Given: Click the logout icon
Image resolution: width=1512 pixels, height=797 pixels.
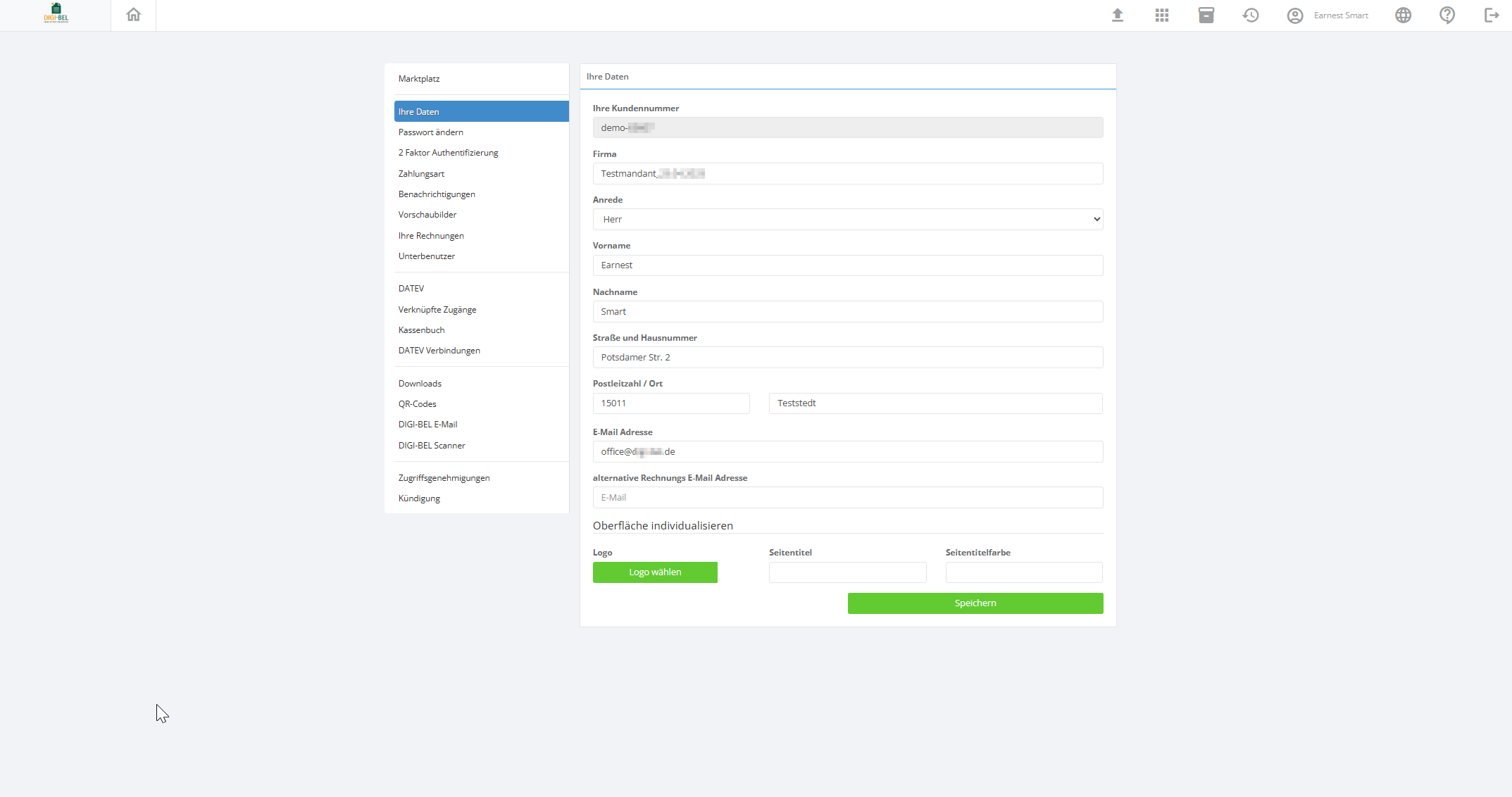Looking at the screenshot, I should tap(1491, 15).
